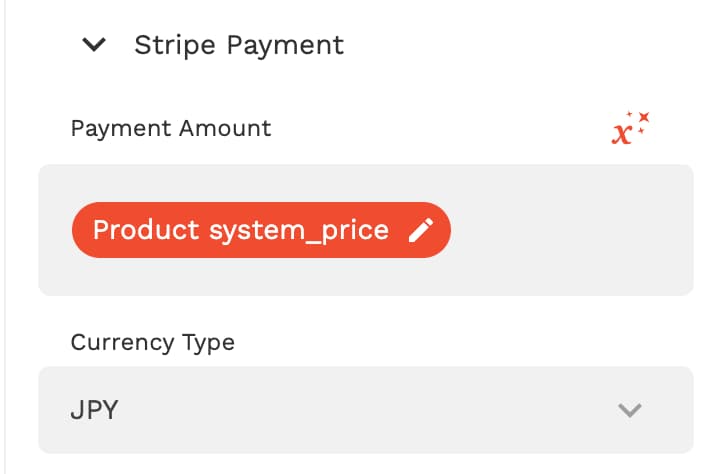Screen dimensions: 724x474
Task: Click the gray arrow in currency dropdown
Action: click(x=630, y=410)
